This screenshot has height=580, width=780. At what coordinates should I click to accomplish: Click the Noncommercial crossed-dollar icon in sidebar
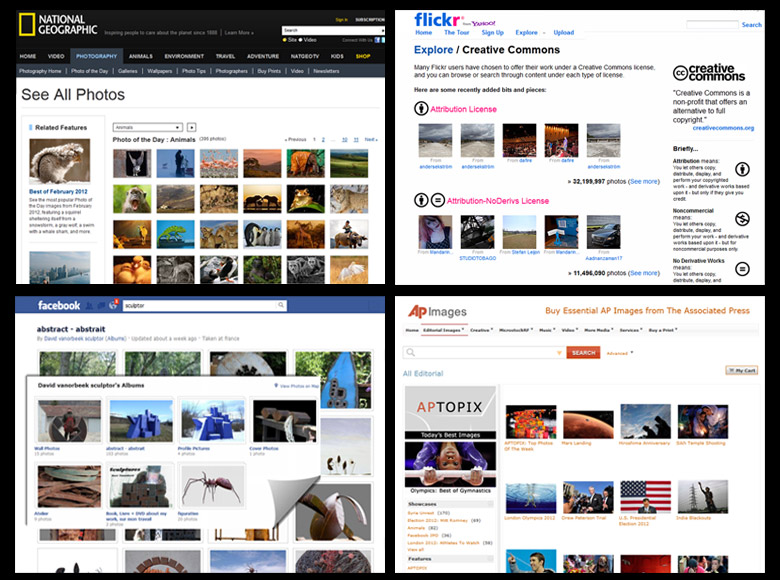coord(742,219)
